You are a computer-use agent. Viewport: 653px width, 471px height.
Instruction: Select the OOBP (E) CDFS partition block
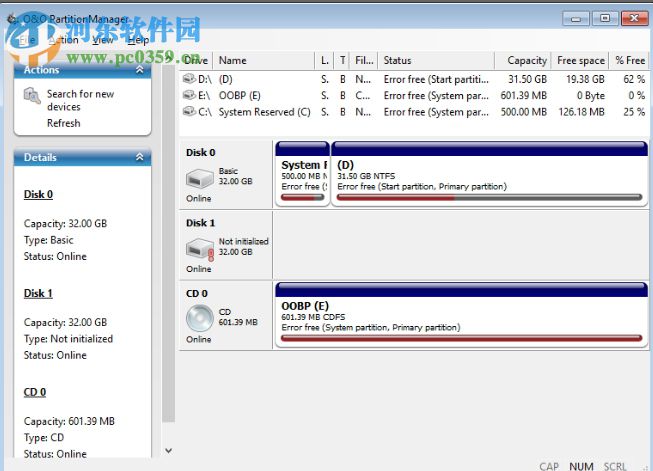(461, 314)
